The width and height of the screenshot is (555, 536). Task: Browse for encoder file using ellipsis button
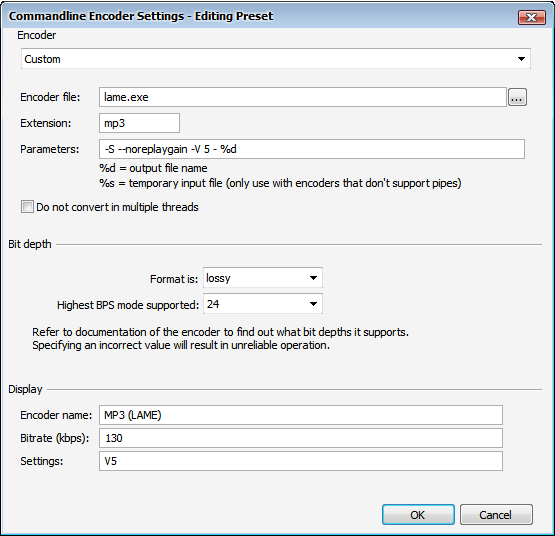tap(517, 97)
